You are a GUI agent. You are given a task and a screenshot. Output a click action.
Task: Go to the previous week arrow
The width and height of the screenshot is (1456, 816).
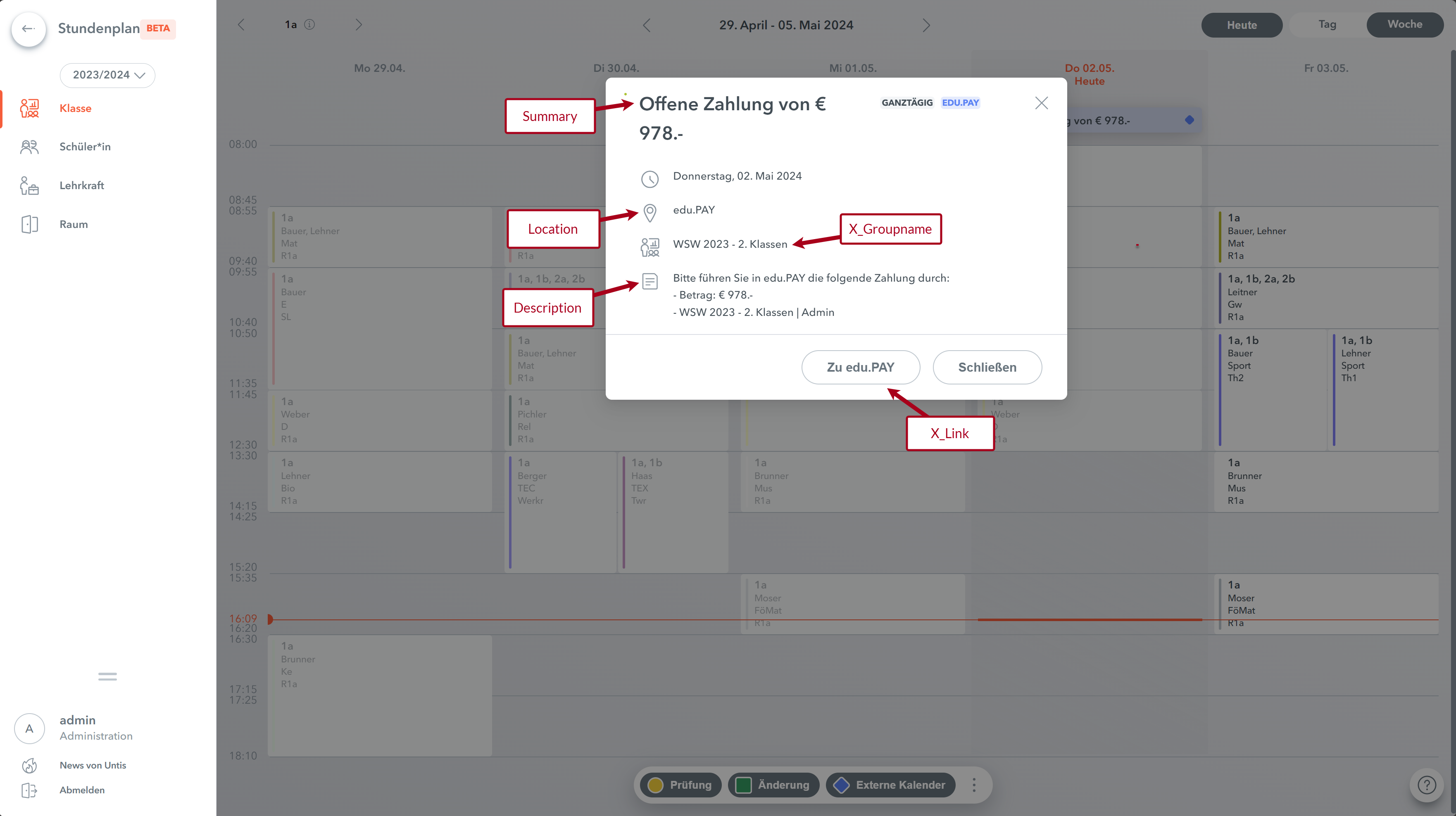pyautogui.click(x=647, y=26)
